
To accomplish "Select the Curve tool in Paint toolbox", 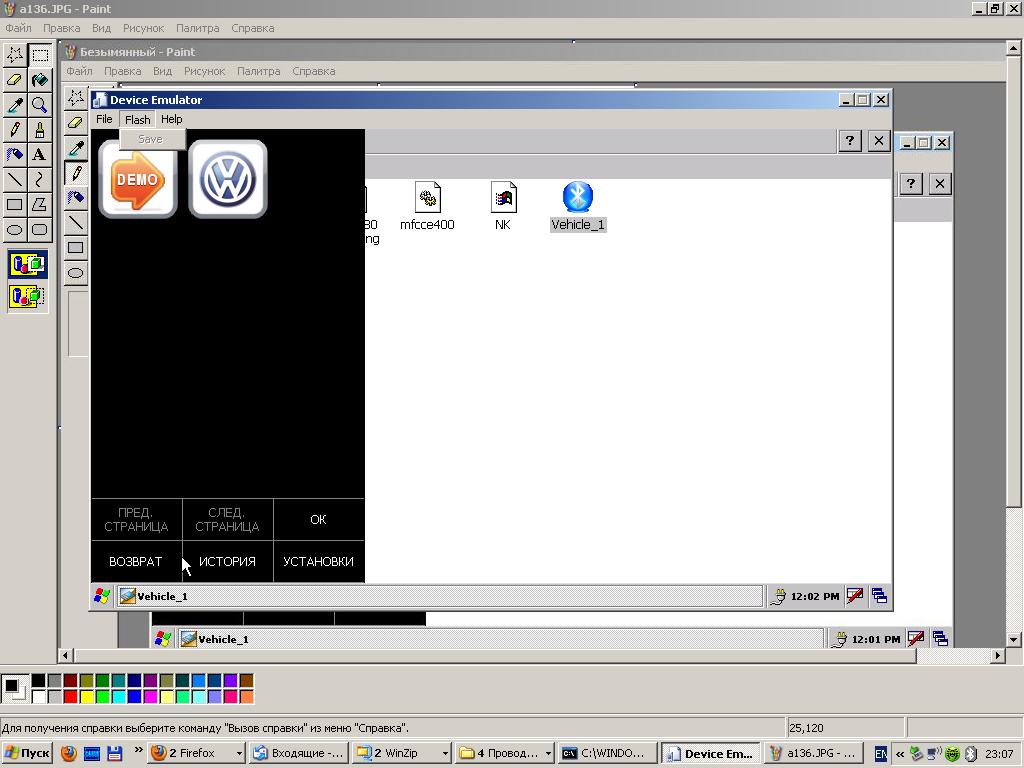I will 39,180.
